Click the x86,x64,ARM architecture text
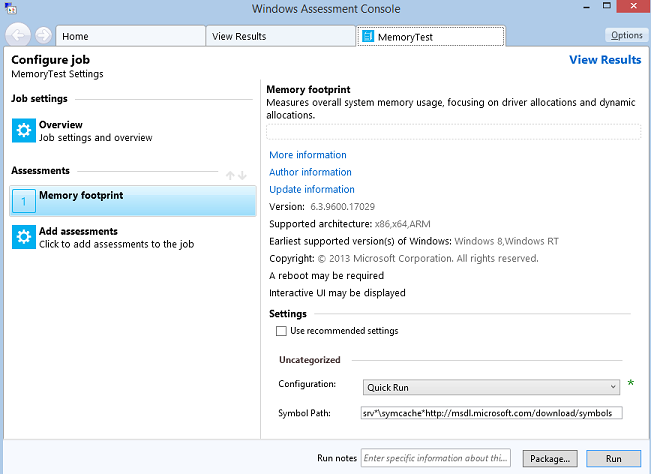The height and width of the screenshot is (474, 651). point(402,224)
